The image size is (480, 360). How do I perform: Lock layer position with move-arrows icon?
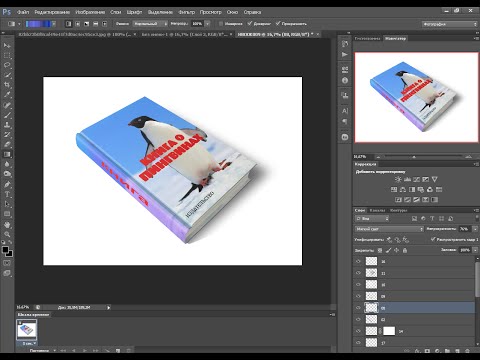[x=397, y=250]
